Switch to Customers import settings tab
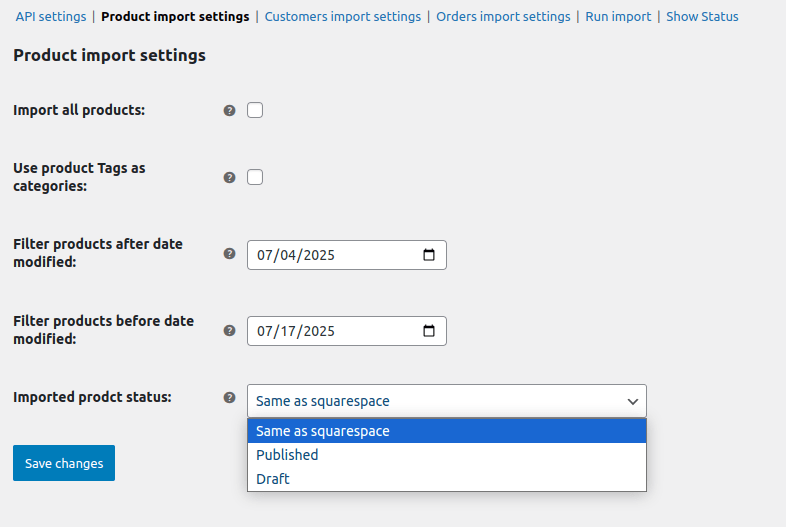The image size is (786, 527). pyautogui.click(x=343, y=17)
